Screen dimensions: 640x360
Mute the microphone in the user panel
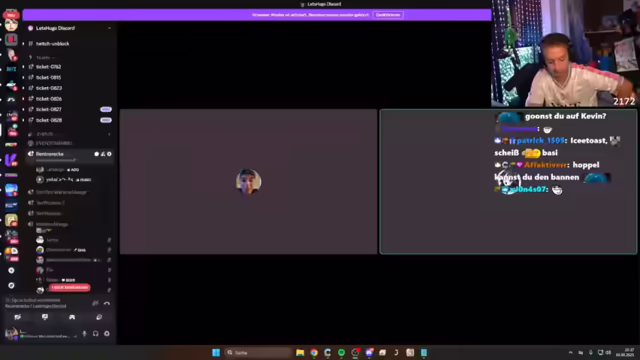tap(84, 333)
